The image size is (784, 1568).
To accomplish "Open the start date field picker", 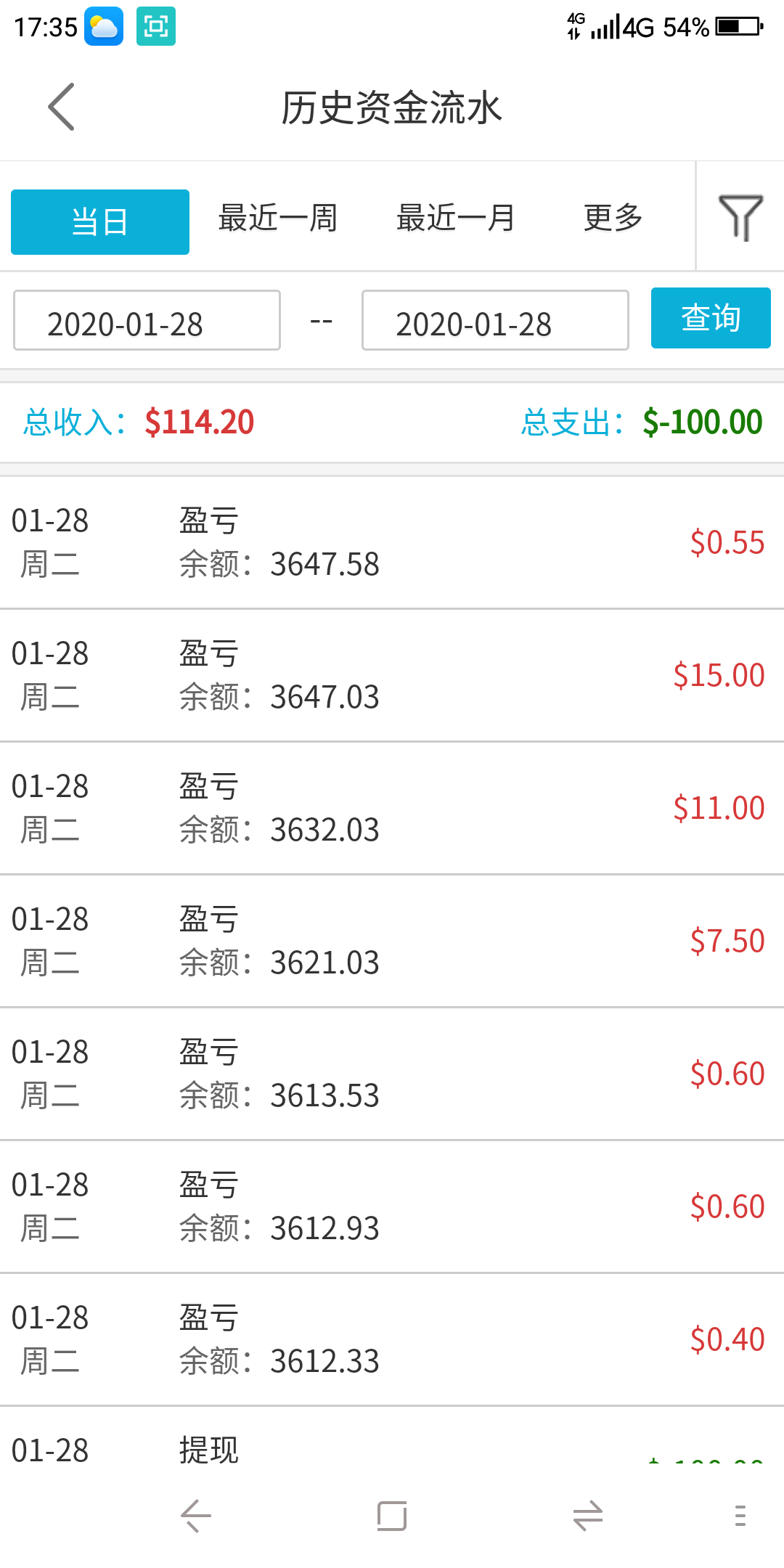I will 147,320.
